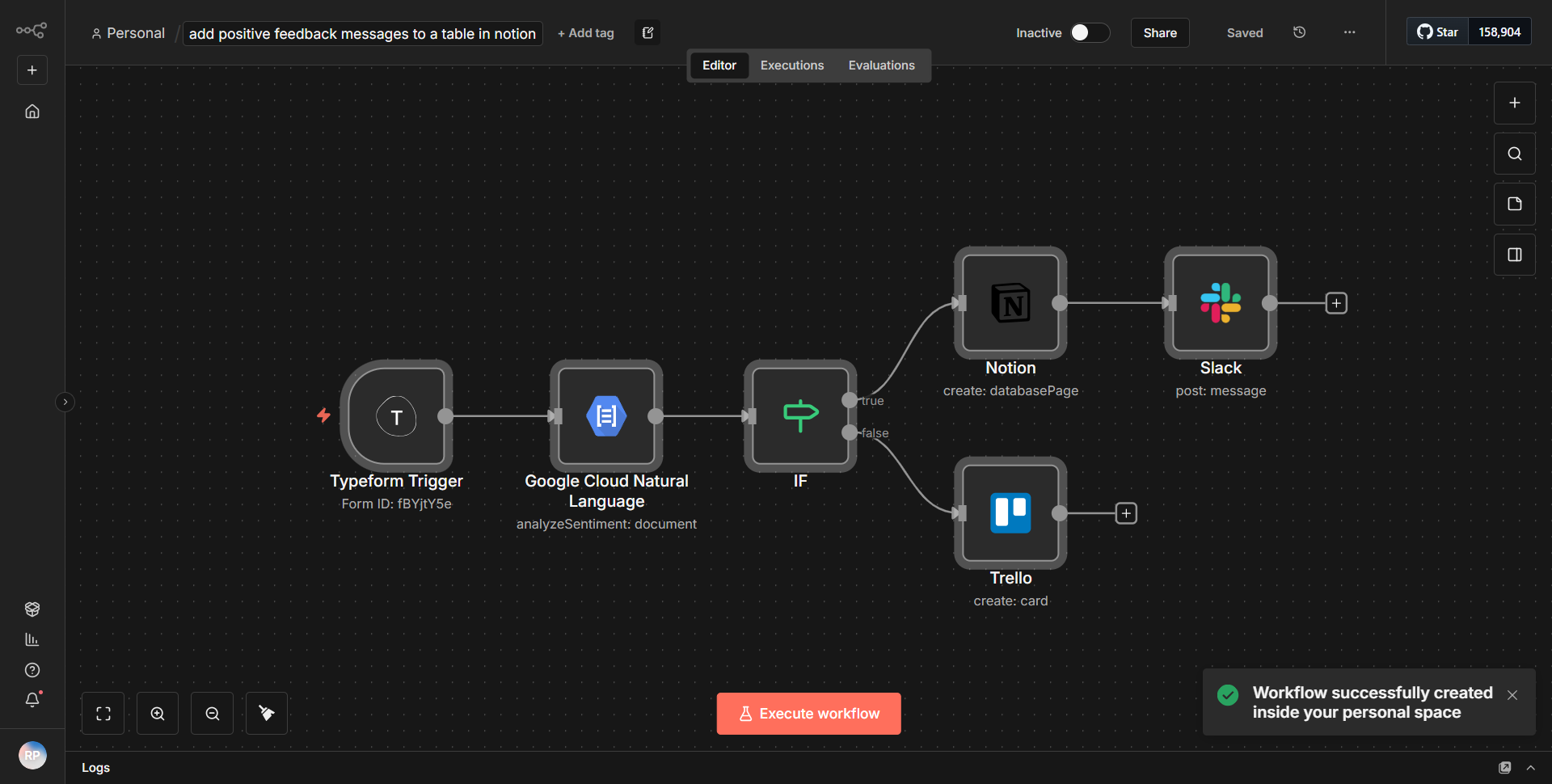Click the 'create: card' subtitle
This screenshot has width=1552, height=784.
coord(1010,601)
